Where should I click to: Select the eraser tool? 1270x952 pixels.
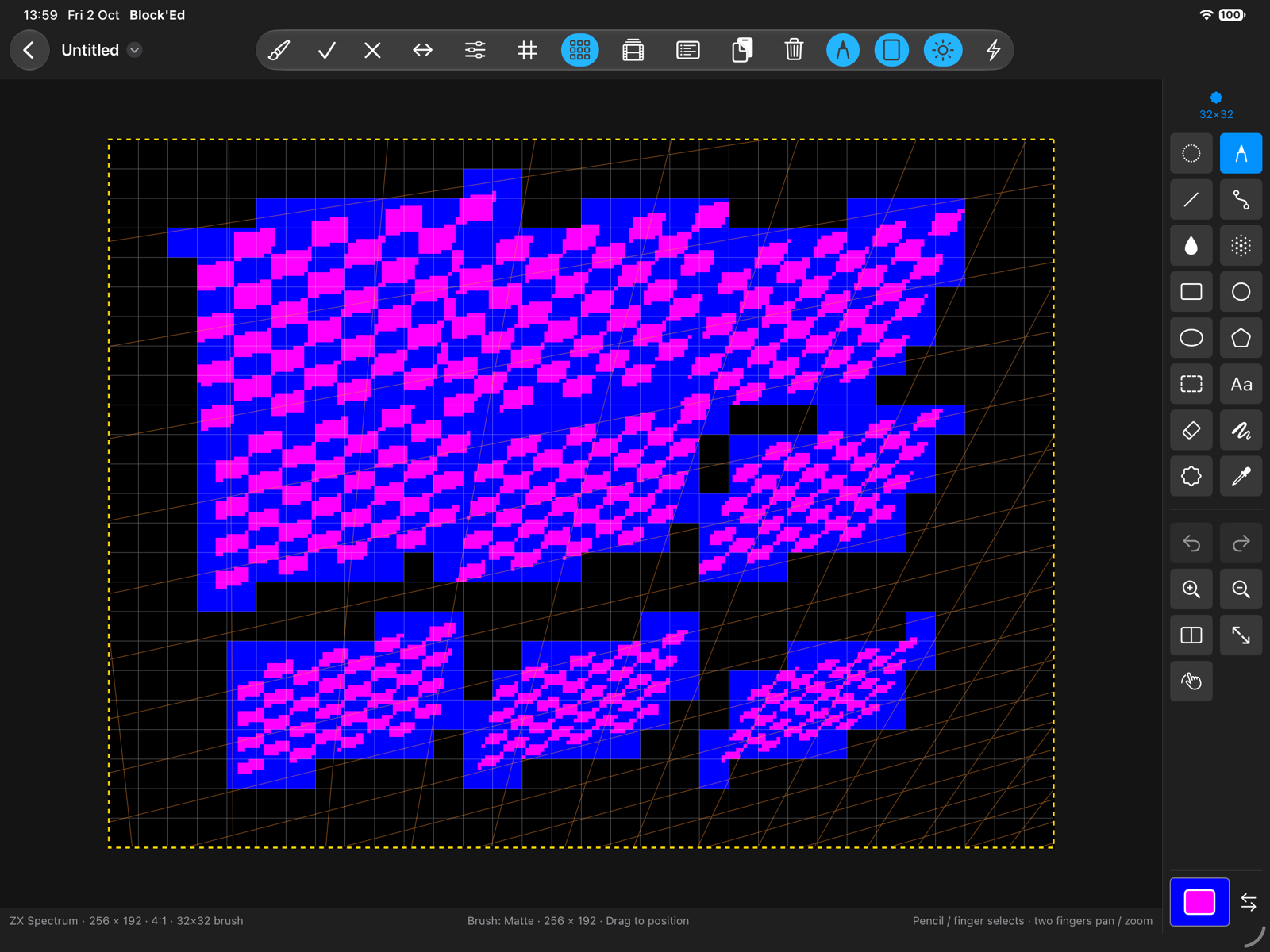pos(1191,430)
